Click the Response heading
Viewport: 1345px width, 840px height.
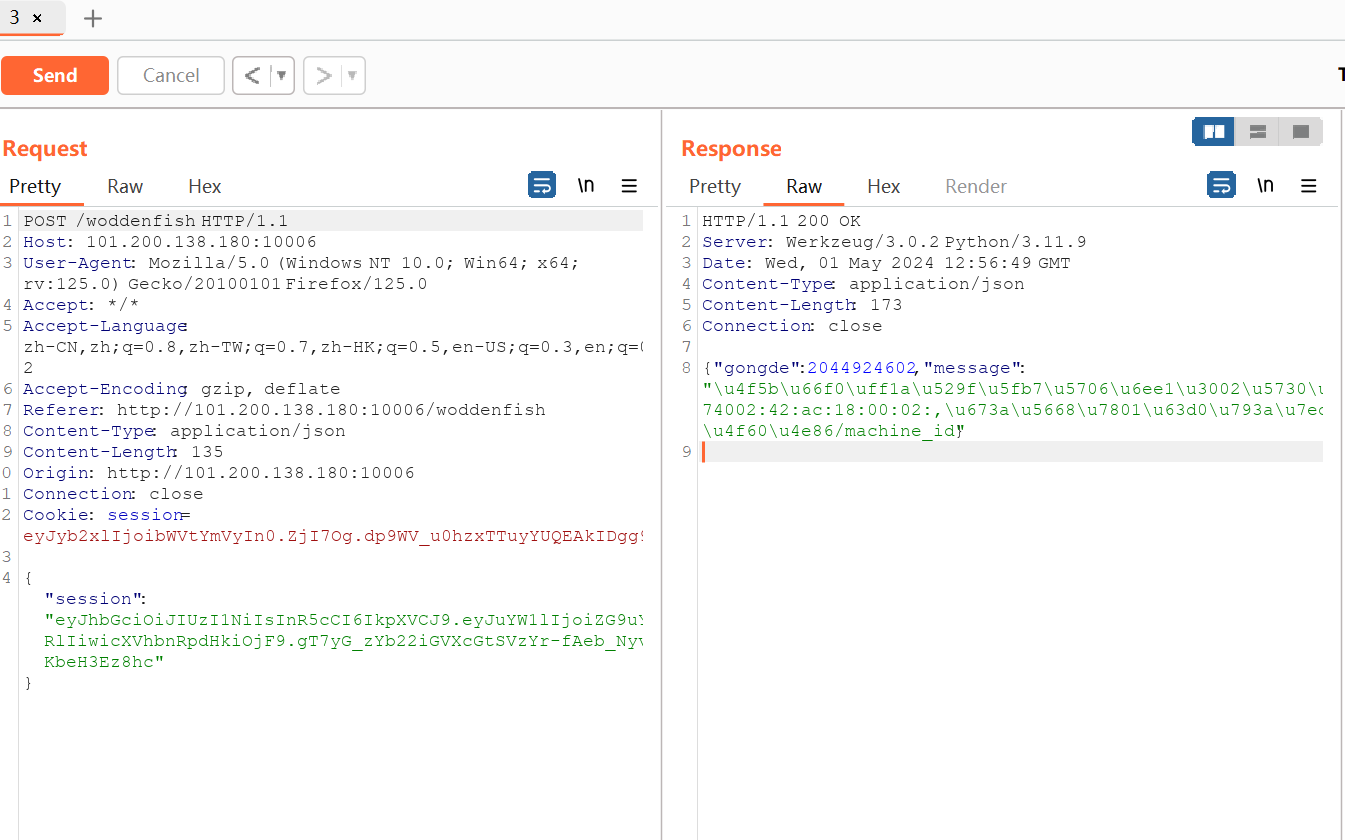click(731, 148)
